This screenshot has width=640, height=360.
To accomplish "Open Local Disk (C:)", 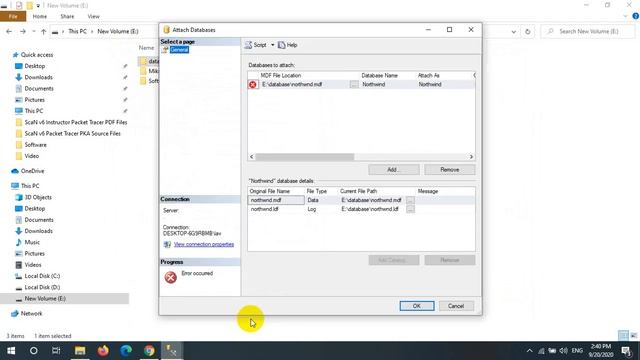I will point(42,276).
